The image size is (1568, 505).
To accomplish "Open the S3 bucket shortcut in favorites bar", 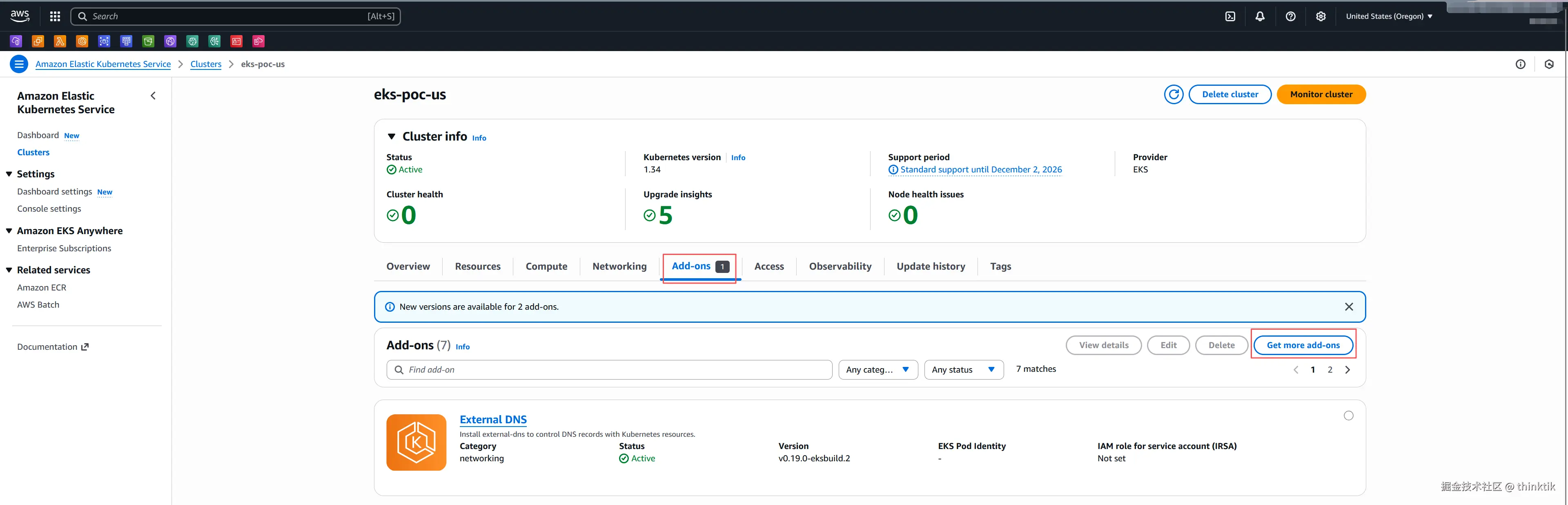I will (148, 41).
